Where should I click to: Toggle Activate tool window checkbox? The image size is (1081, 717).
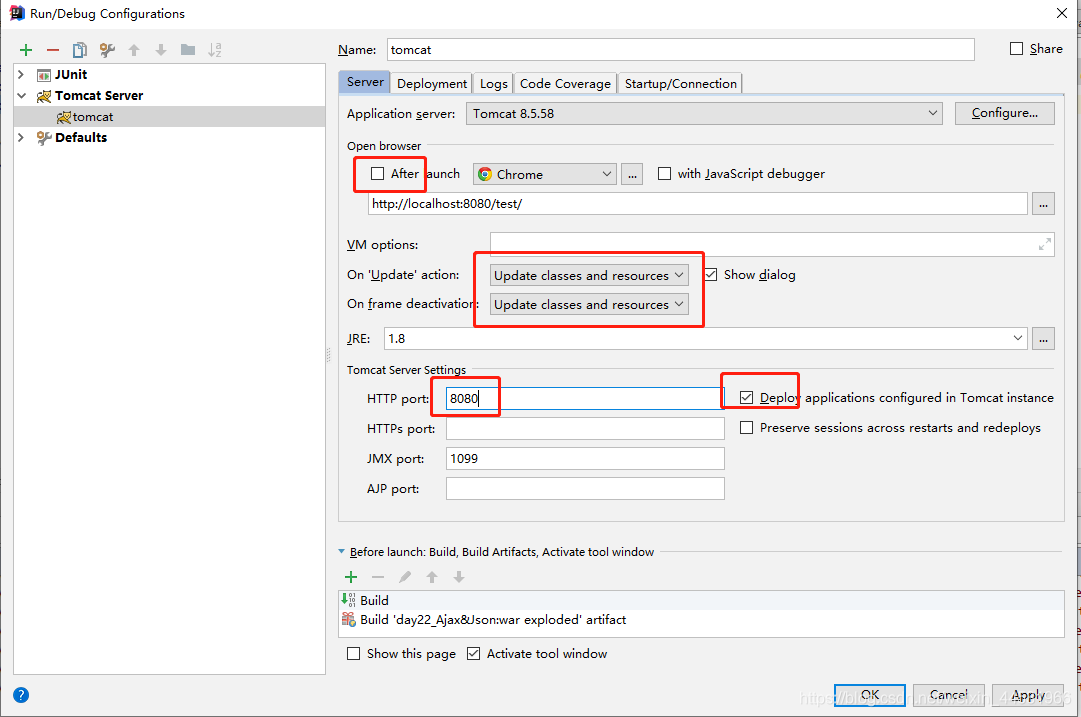[473, 654]
